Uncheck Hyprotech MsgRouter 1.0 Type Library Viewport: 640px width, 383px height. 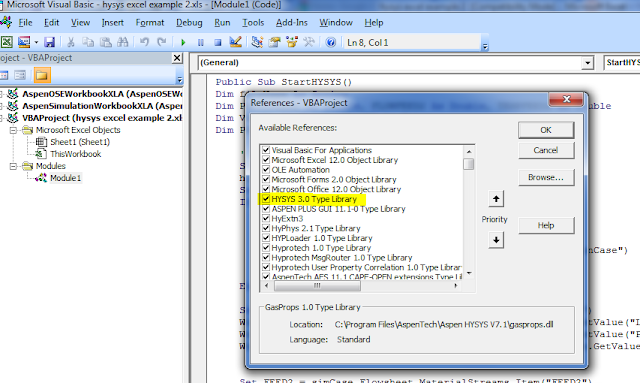(x=266, y=258)
